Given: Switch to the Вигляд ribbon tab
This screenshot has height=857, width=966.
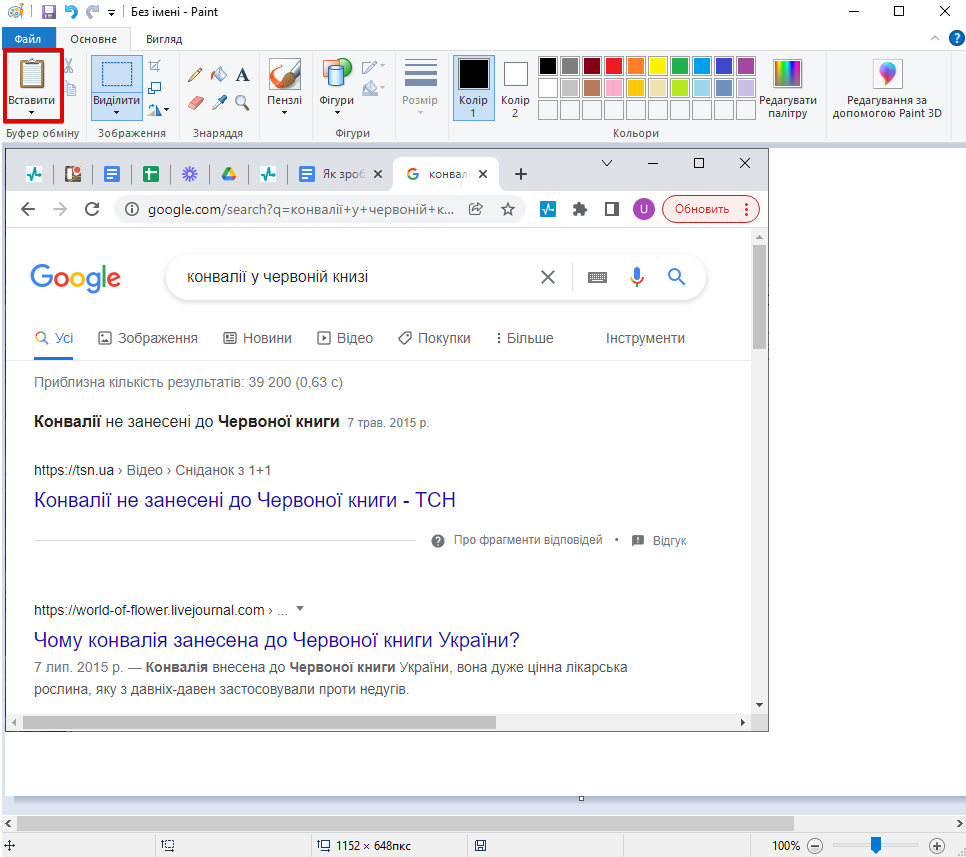Looking at the screenshot, I should (164, 39).
